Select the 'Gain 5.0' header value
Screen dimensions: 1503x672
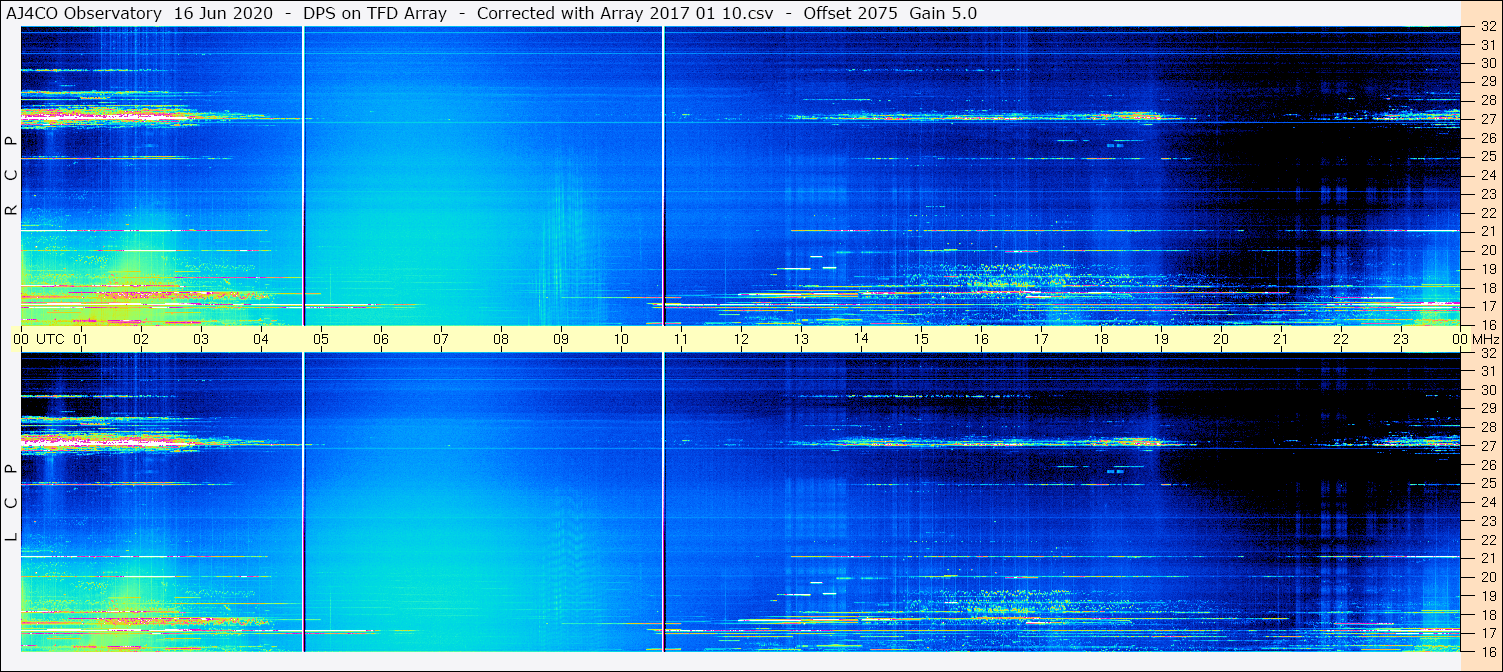[943, 13]
